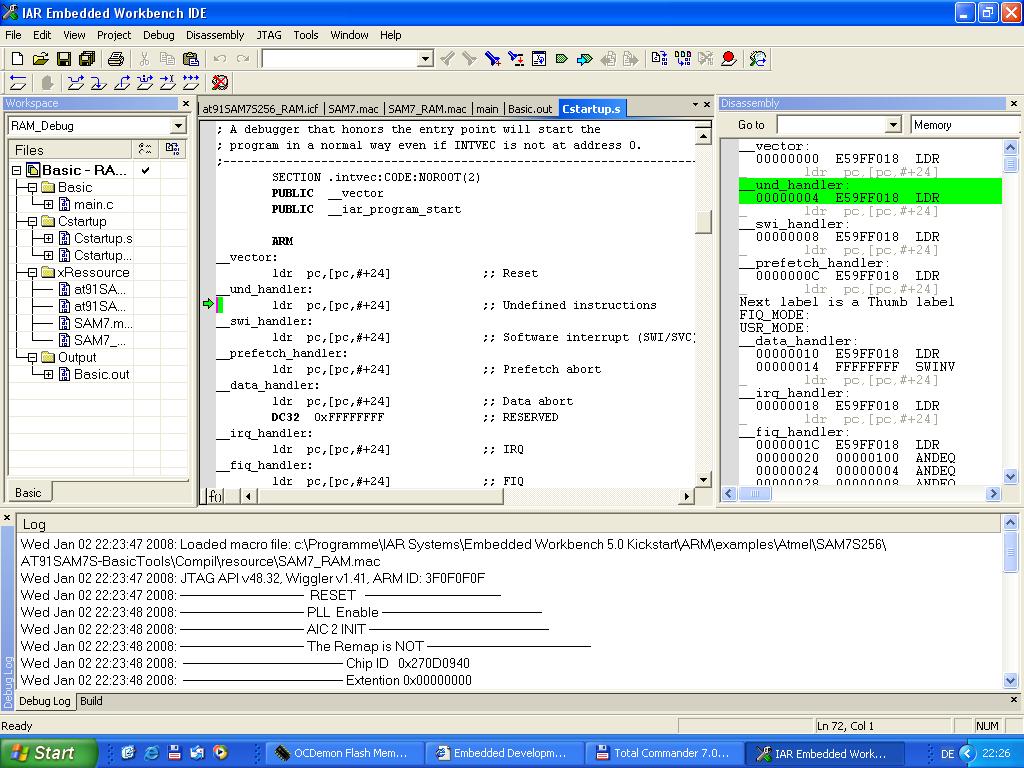Click the Debug without downloading icon
Viewport: 1024px width, 768px height.
758,59
